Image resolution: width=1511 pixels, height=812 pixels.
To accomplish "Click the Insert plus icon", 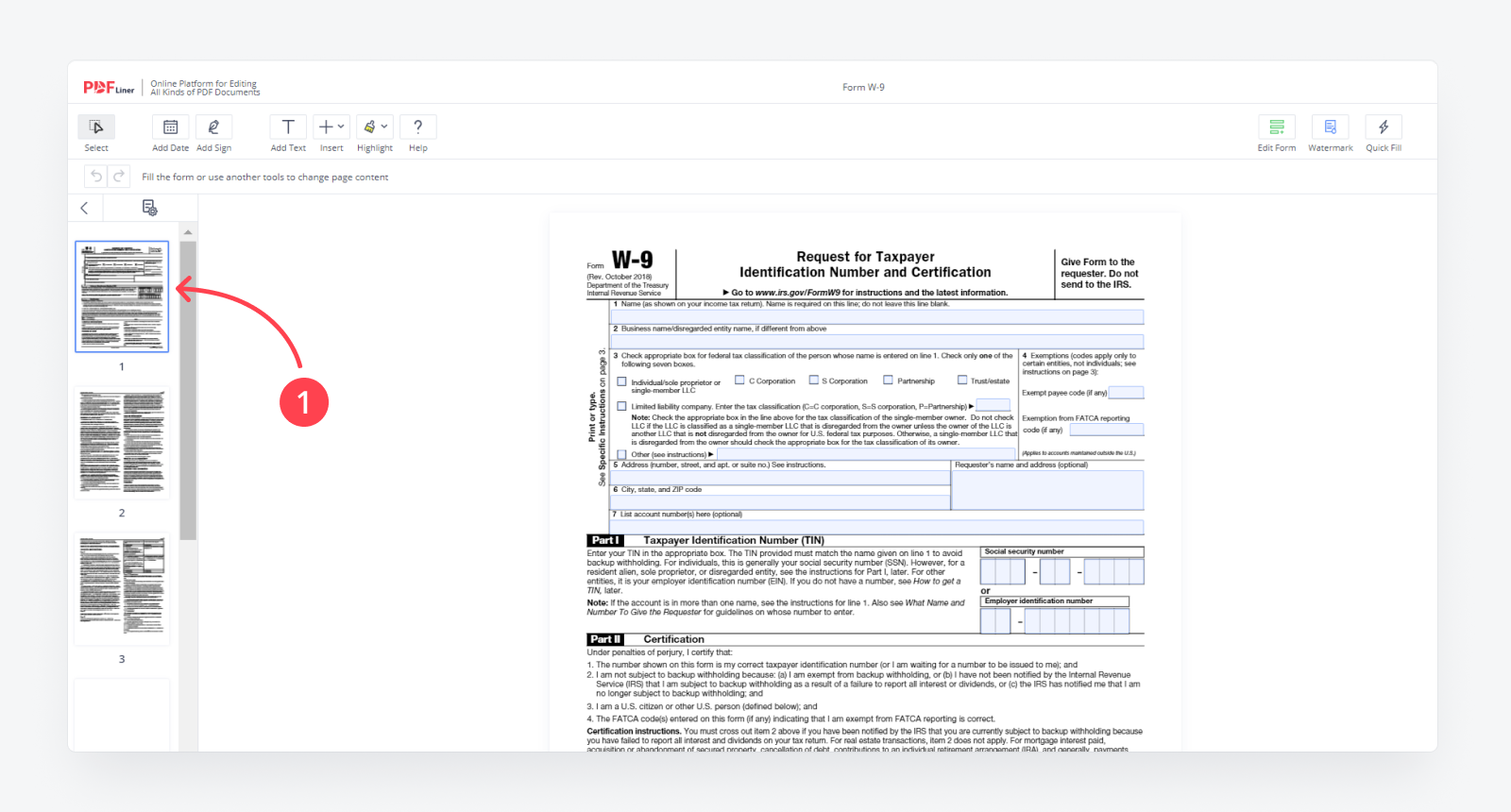I will [326, 127].
